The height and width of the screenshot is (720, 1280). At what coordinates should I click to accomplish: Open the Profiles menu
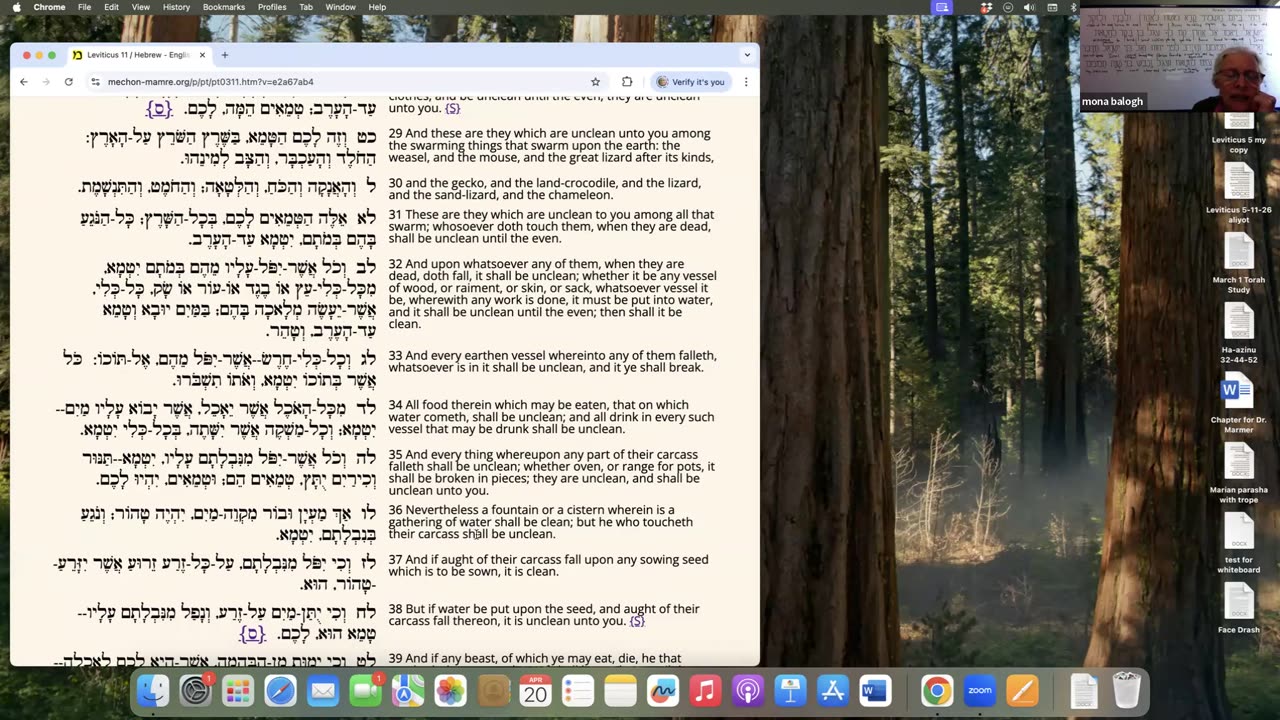tap(272, 7)
